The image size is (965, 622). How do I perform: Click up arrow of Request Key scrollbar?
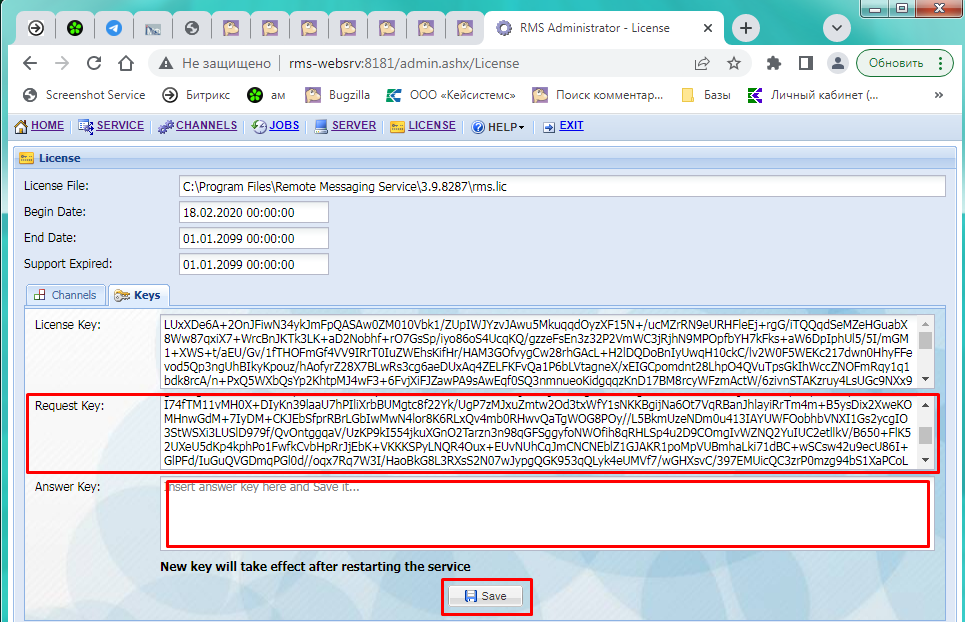point(926,405)
